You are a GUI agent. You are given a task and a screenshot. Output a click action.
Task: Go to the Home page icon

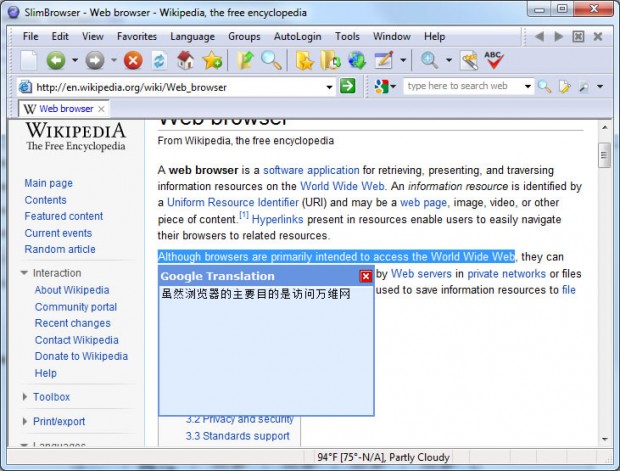tap(185, 61)
